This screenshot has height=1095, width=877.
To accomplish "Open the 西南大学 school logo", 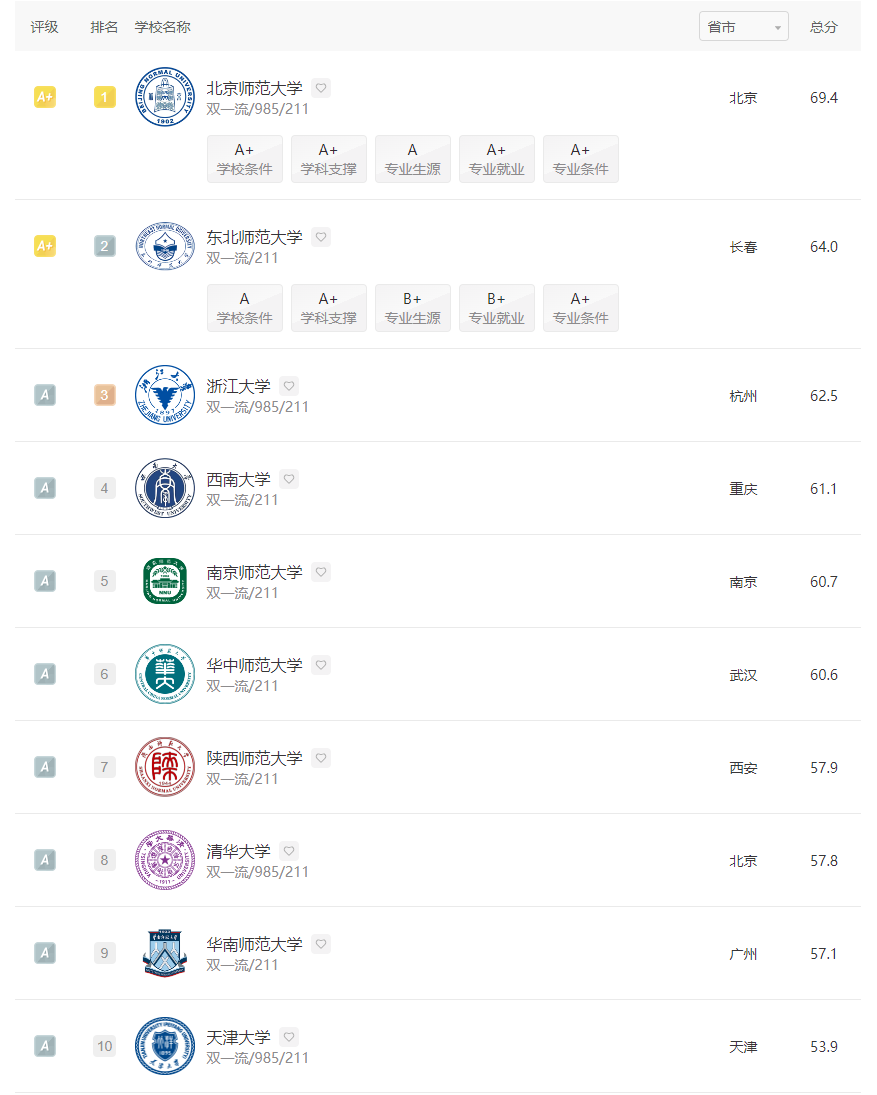I will 165,488.
